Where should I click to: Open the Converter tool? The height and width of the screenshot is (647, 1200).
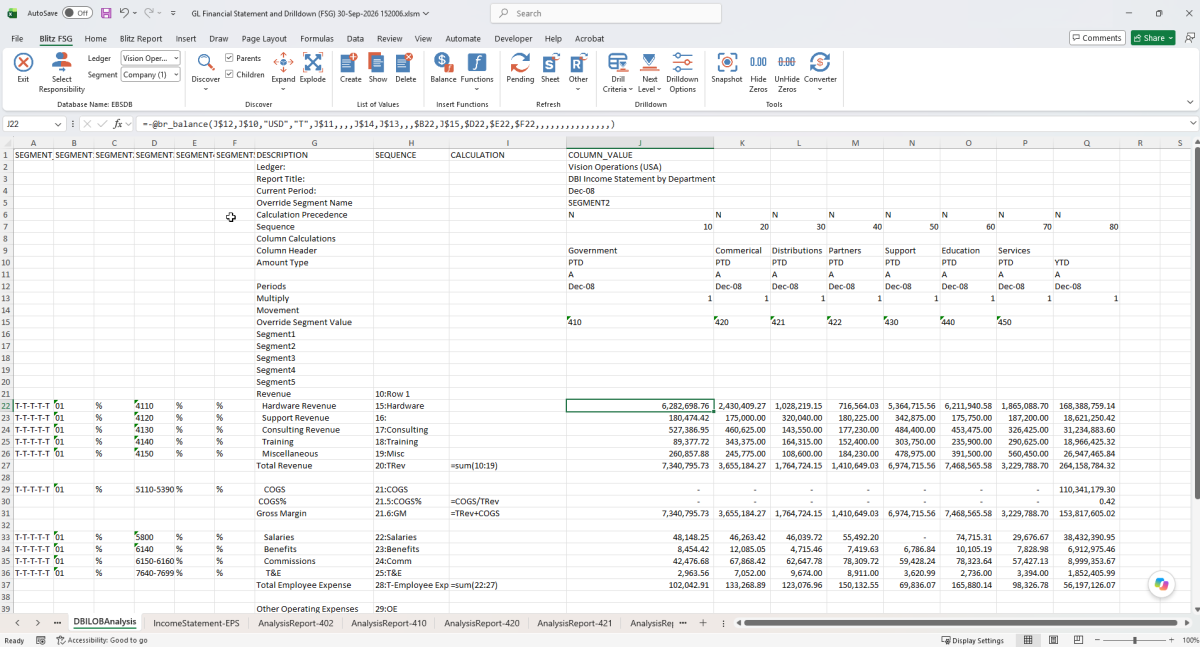point(820,70)
